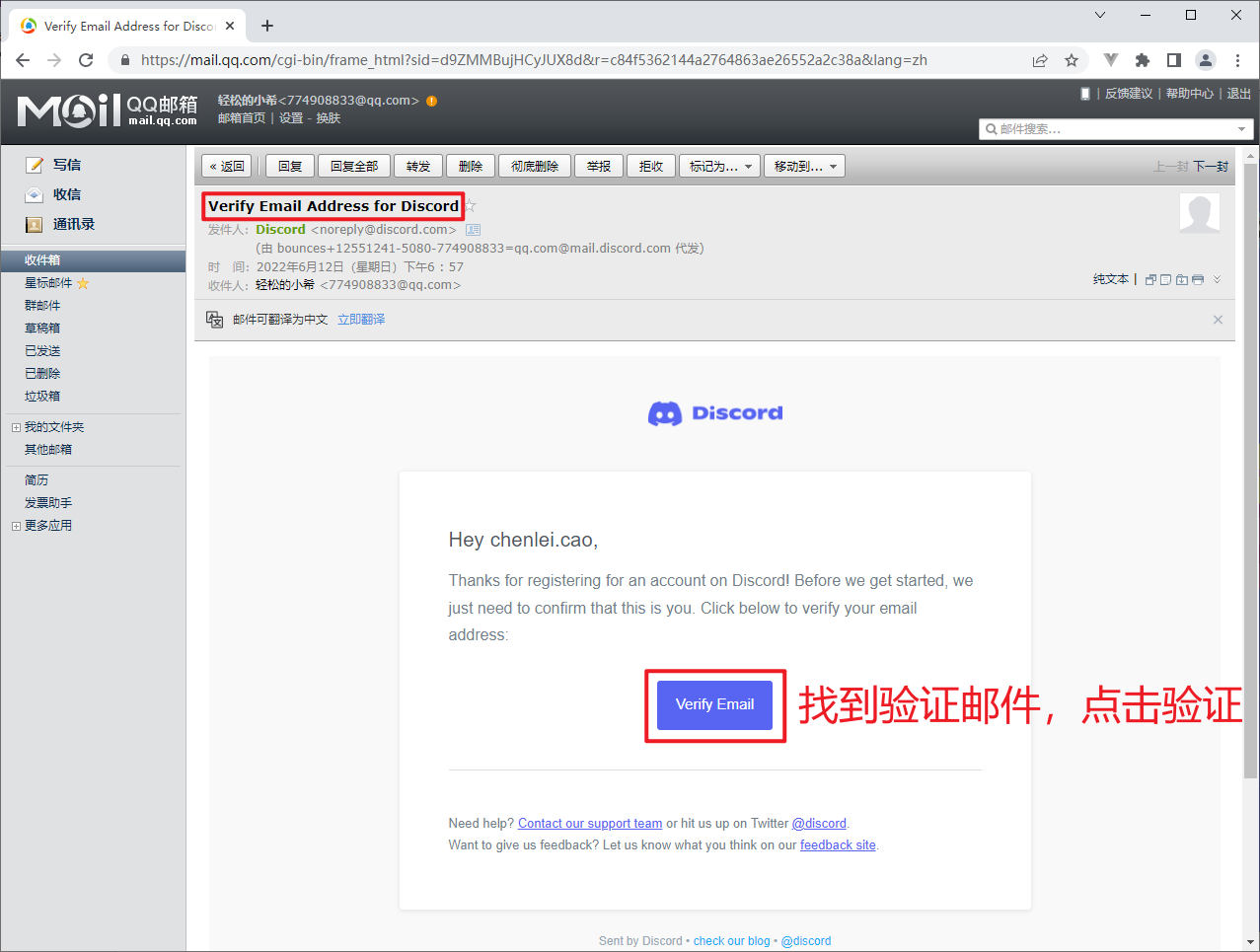The width and height of the screenshot is (1260, 952).
Task: Open the 移动到 dropdown button
Action: [x=804, y=167]
